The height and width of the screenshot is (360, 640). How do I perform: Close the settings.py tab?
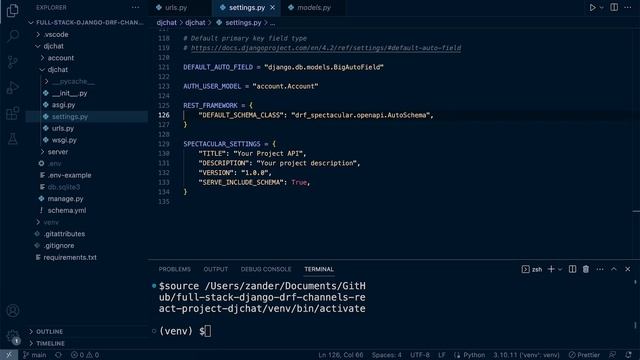click(272, 7)
